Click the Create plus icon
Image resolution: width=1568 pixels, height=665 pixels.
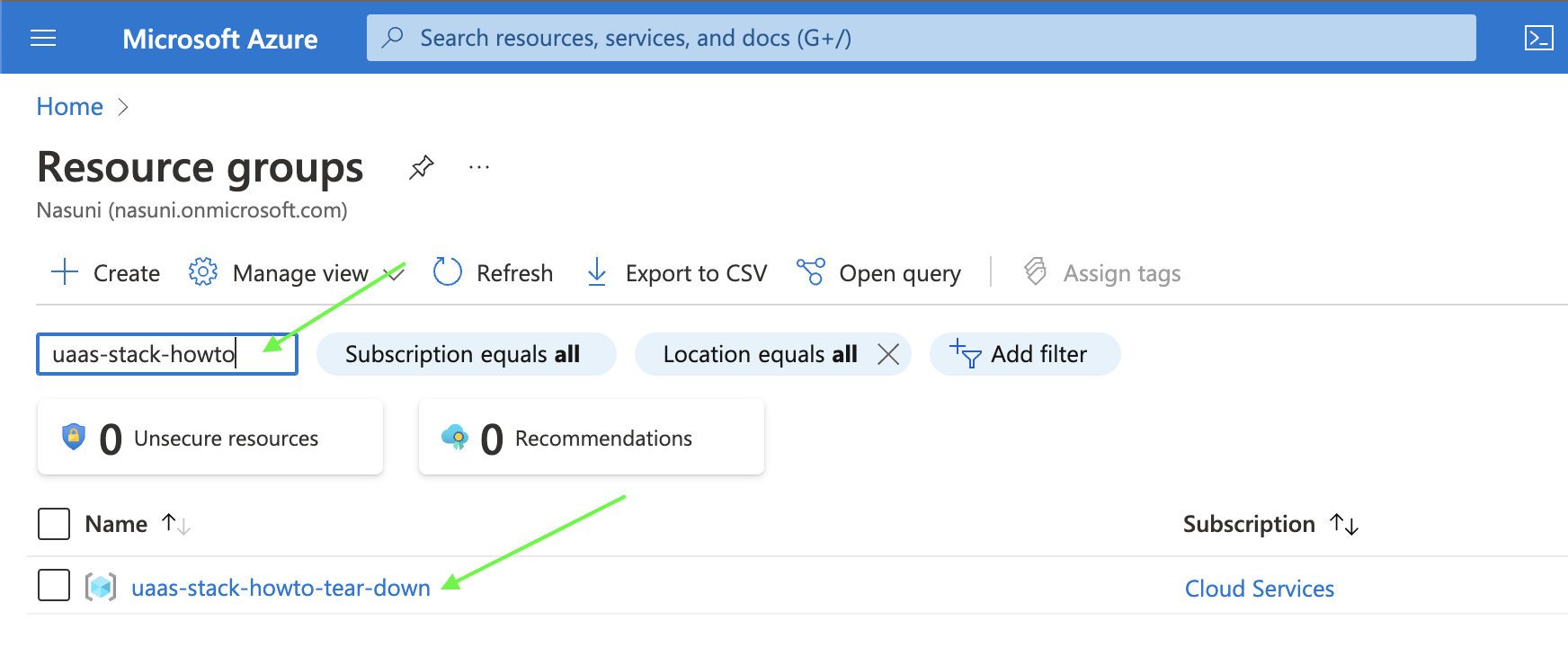65,272
